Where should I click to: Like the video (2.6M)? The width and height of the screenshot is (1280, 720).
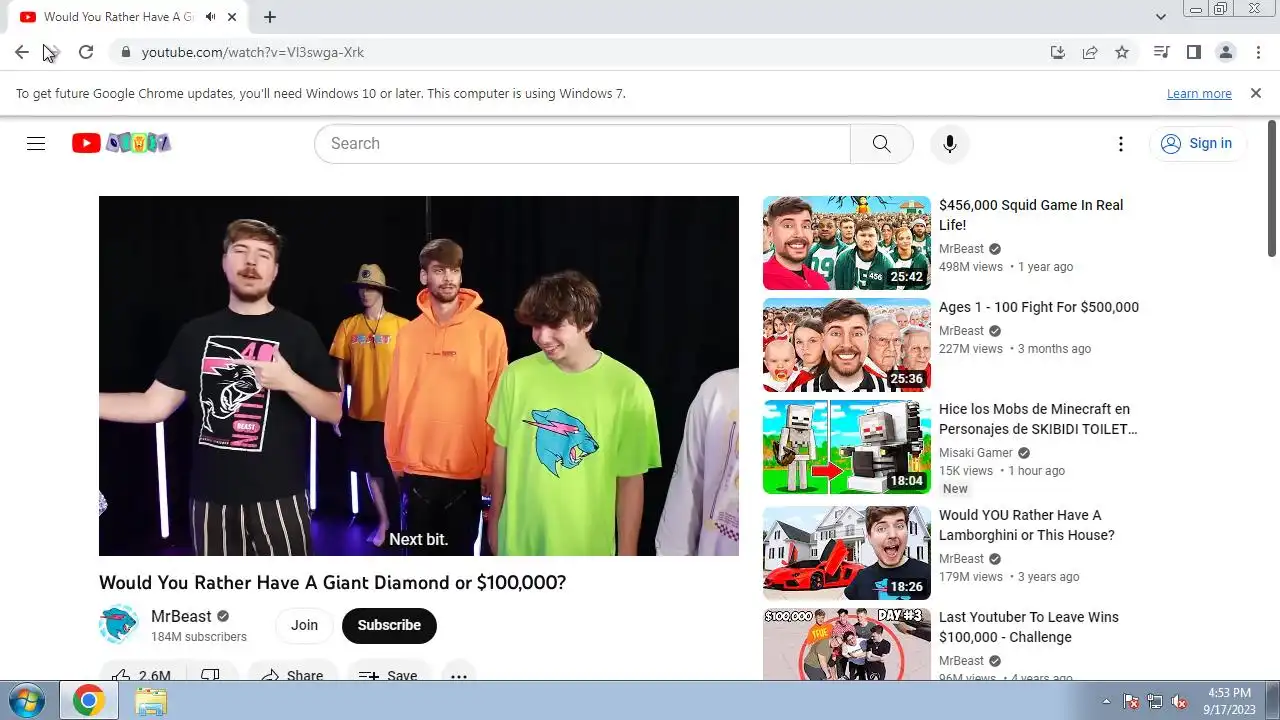click(x=141, y=675)
